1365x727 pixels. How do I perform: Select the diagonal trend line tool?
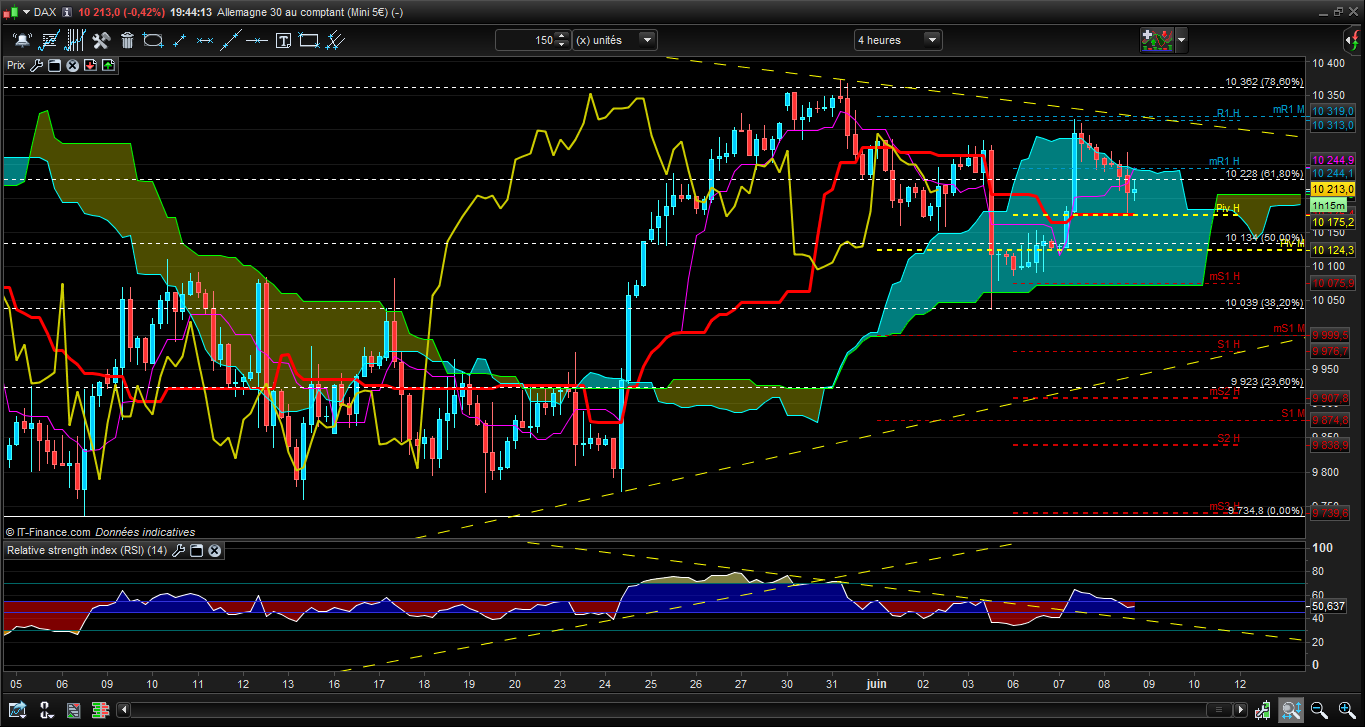pyautogui.click(x=231, y=40)
